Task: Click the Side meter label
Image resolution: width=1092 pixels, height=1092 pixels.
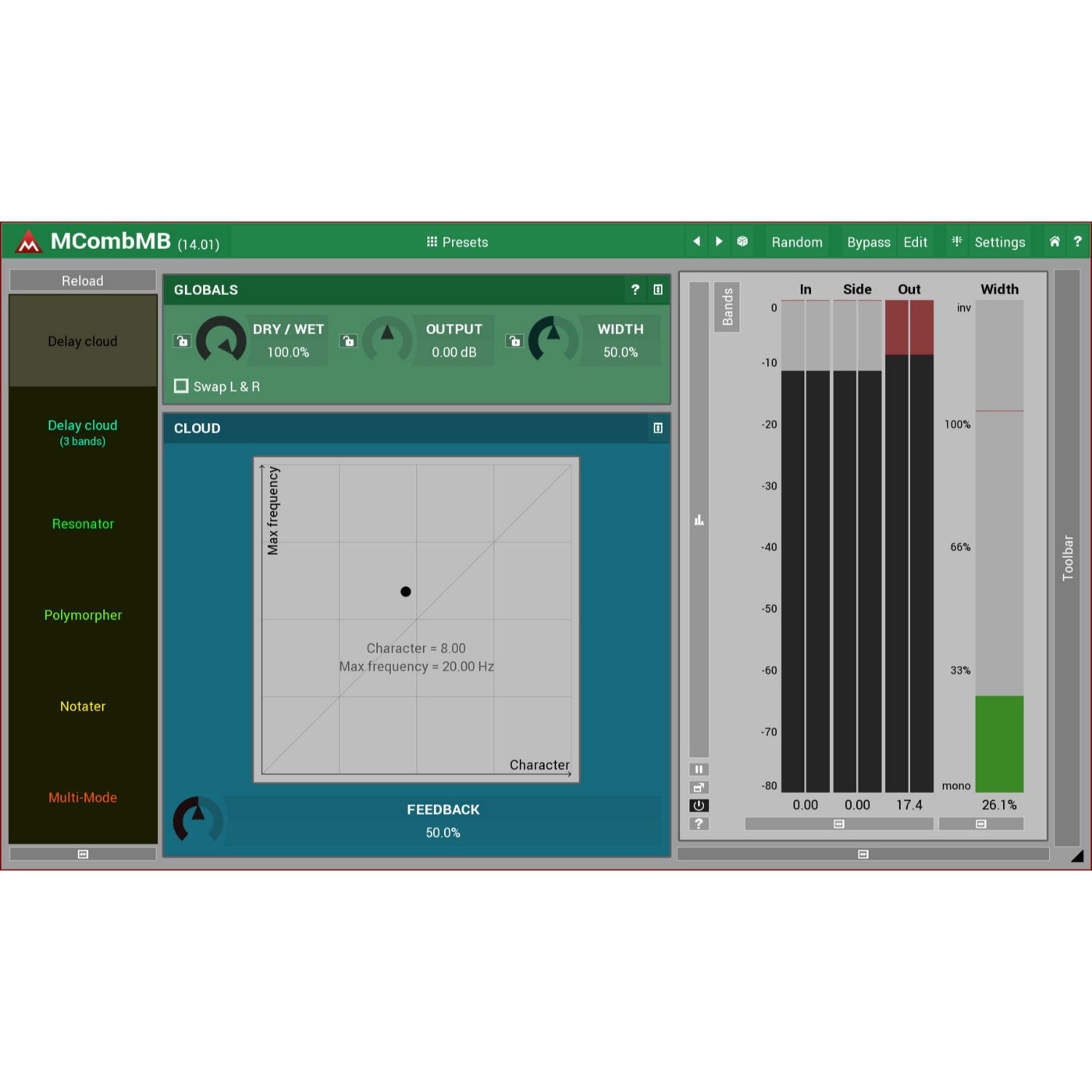Action: point(858,289)
